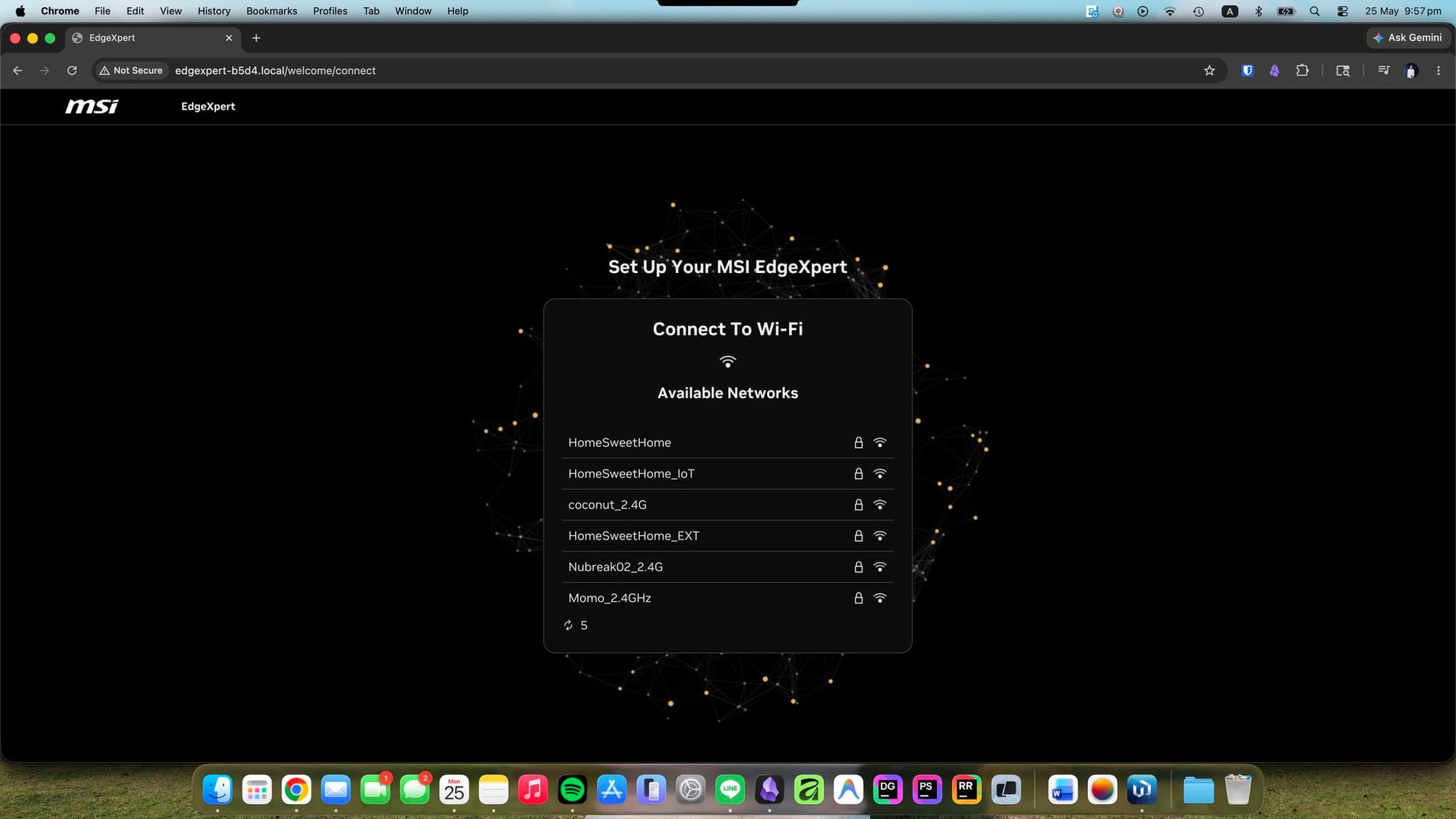Screen dimensions: 1456x819
Task: Click the lock icon for HomeSweetHome_IoT
Action: pyautogui.click(x=858, y=474)
